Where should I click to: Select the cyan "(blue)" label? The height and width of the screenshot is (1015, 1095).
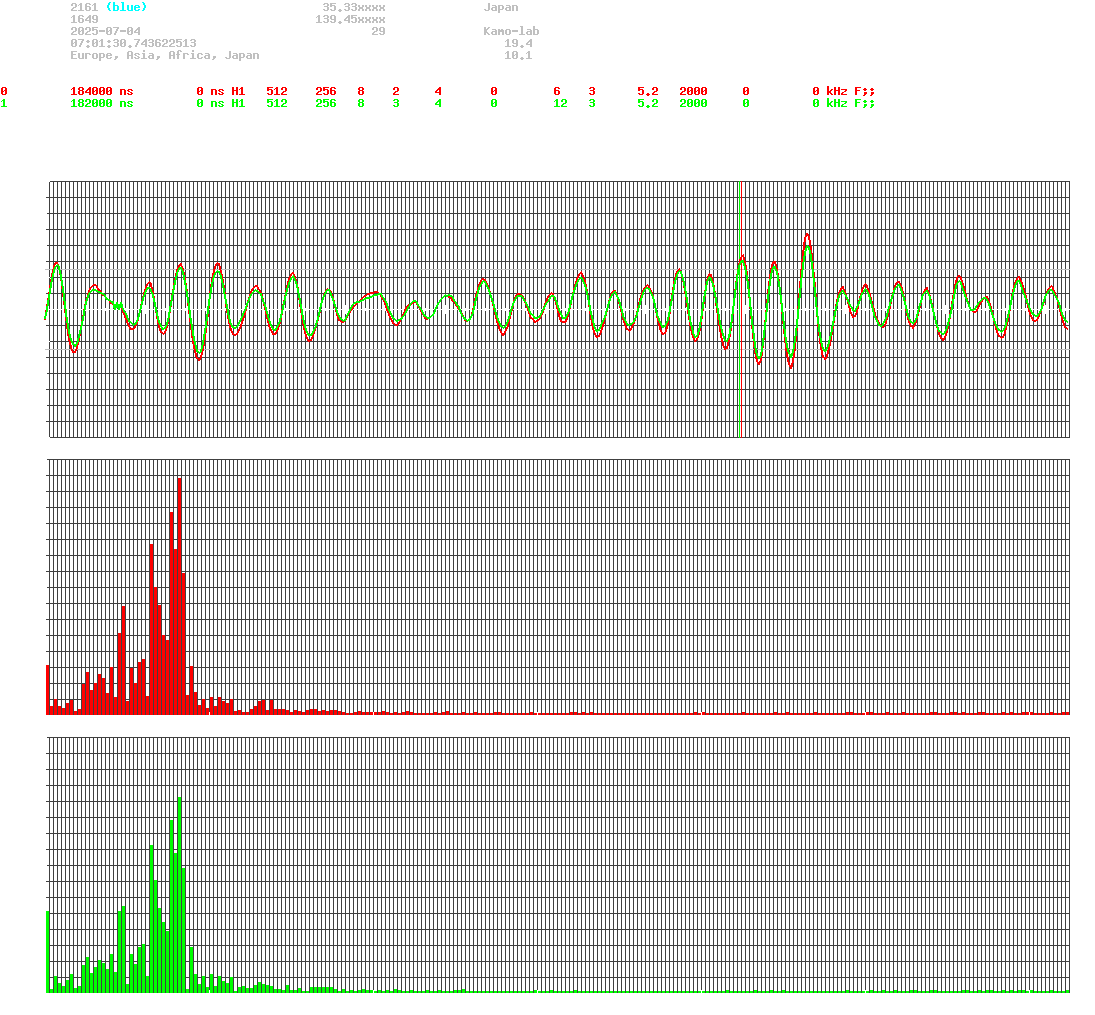tap(126, 8)
